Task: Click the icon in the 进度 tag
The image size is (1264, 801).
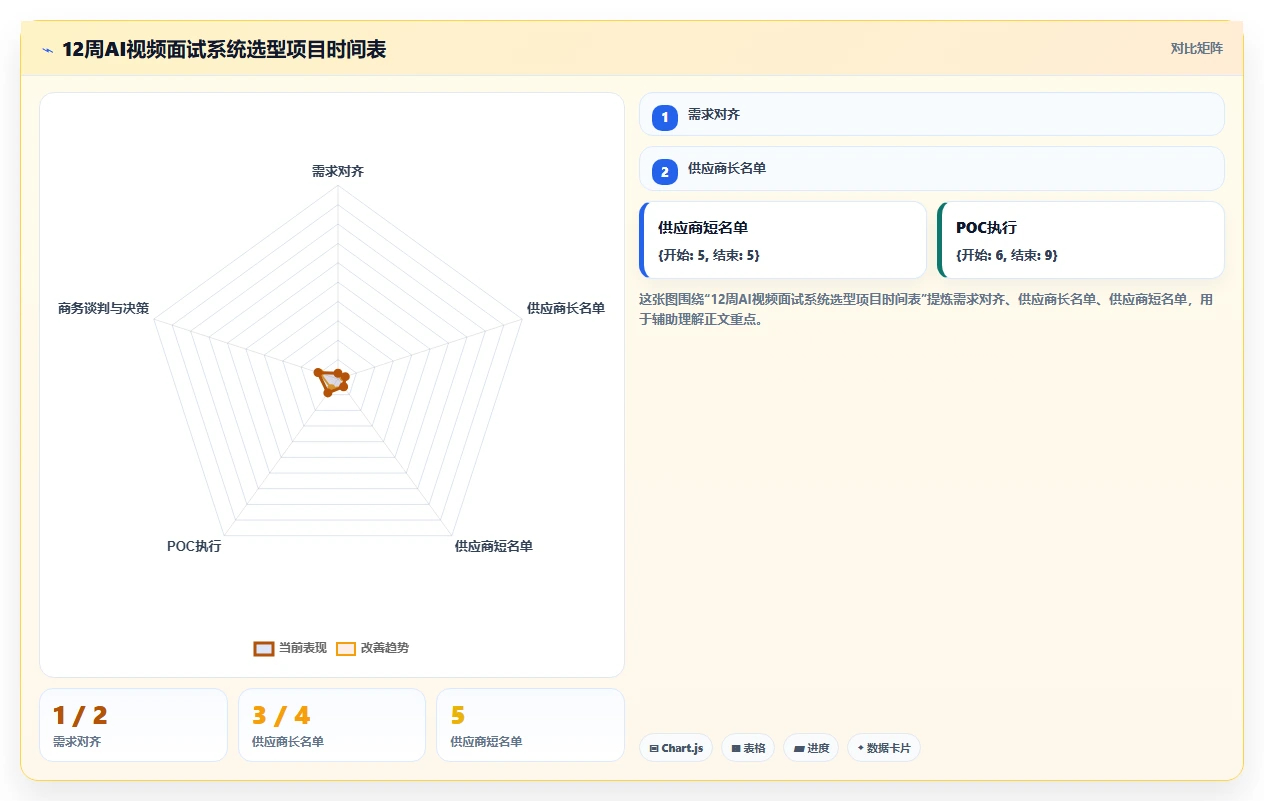Action: [x=799, y=748]
